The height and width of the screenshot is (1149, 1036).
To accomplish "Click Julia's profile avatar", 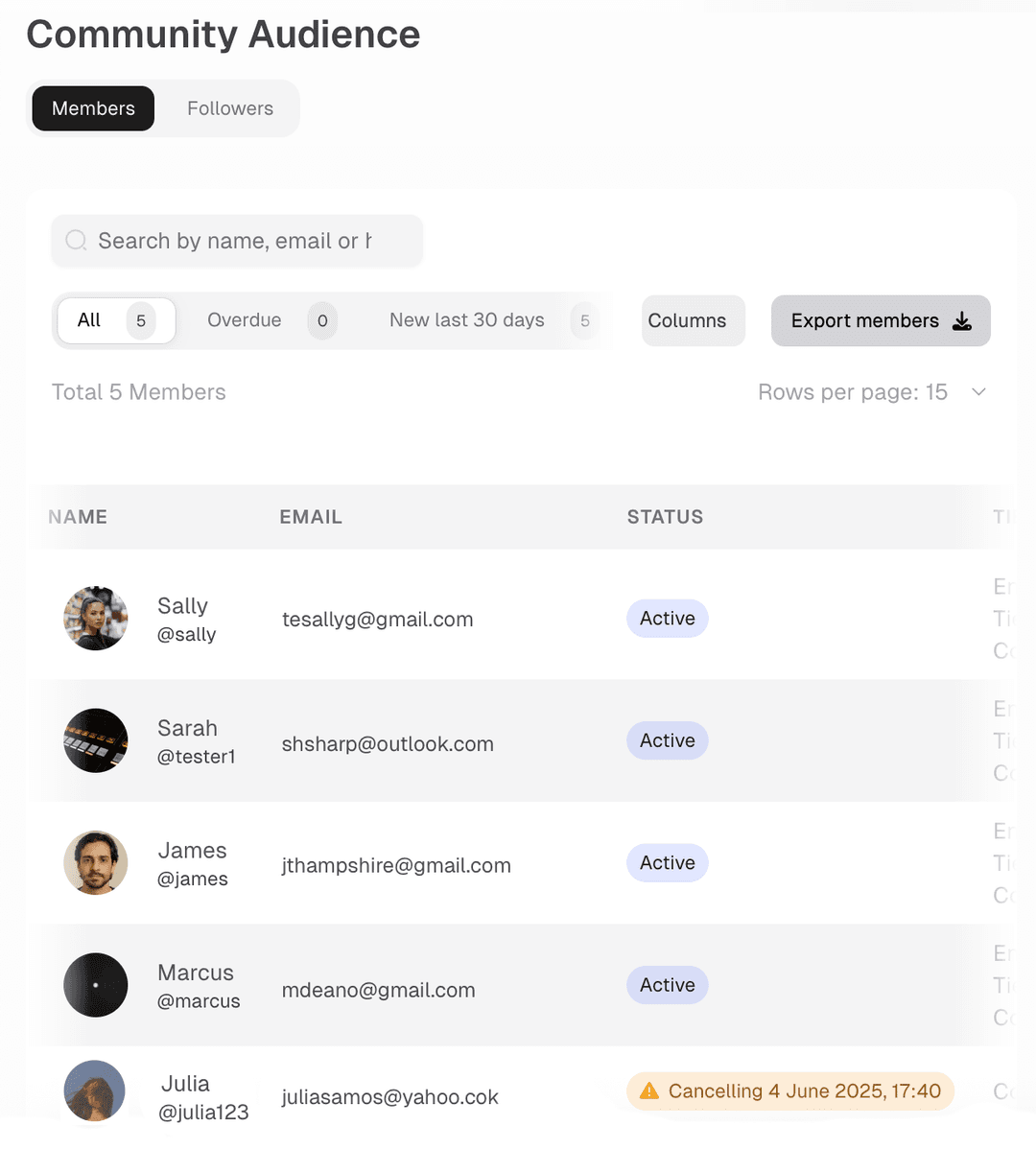I will (95, 1091).
